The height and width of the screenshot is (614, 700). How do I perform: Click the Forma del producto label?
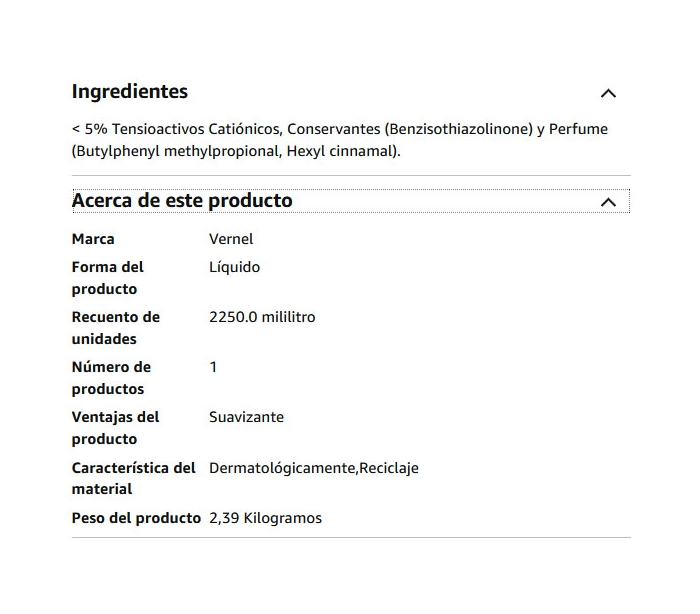coord(108,278)
